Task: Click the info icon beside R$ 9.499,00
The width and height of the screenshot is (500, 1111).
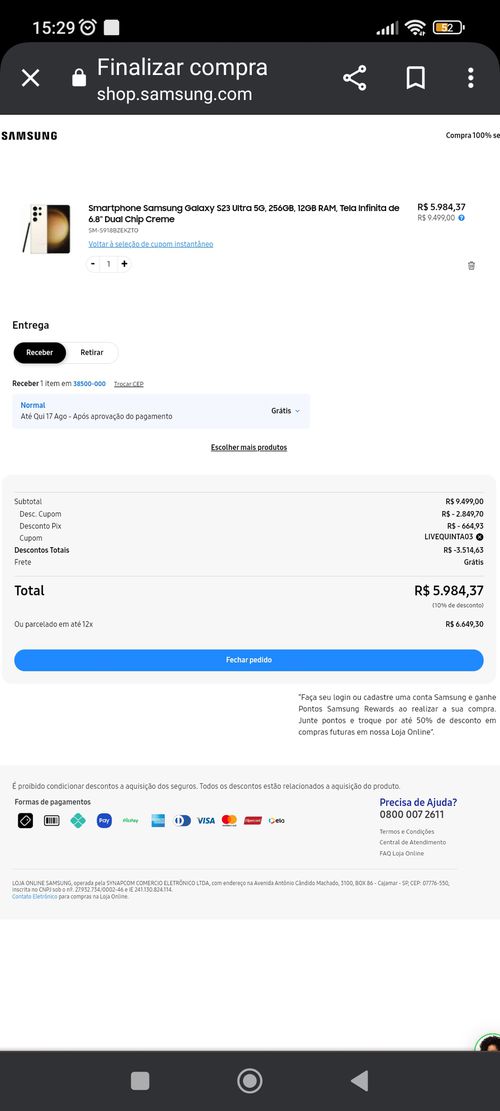Action: point(462,218)
